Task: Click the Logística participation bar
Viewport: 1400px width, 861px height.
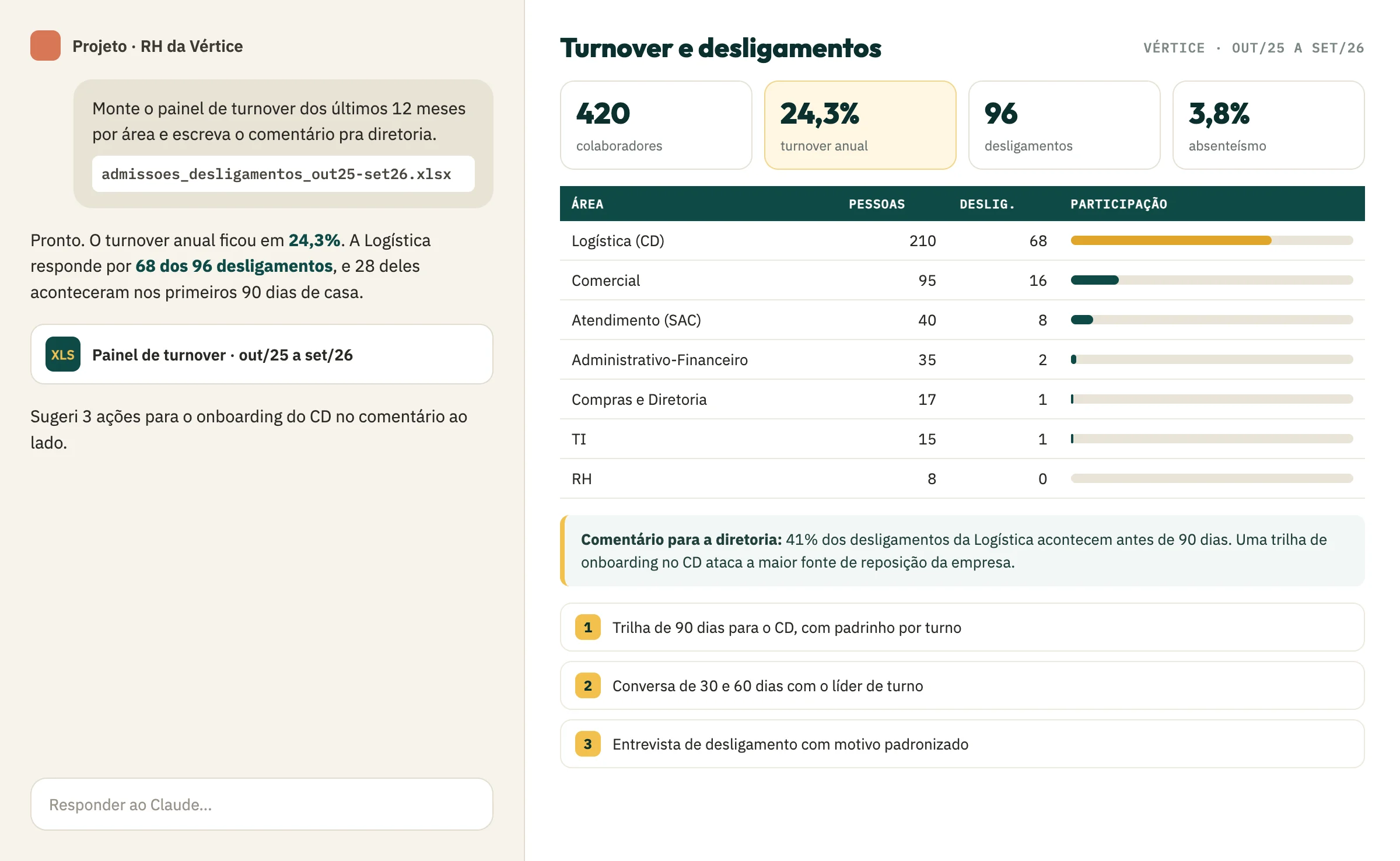Action: tap(1212, 240)
